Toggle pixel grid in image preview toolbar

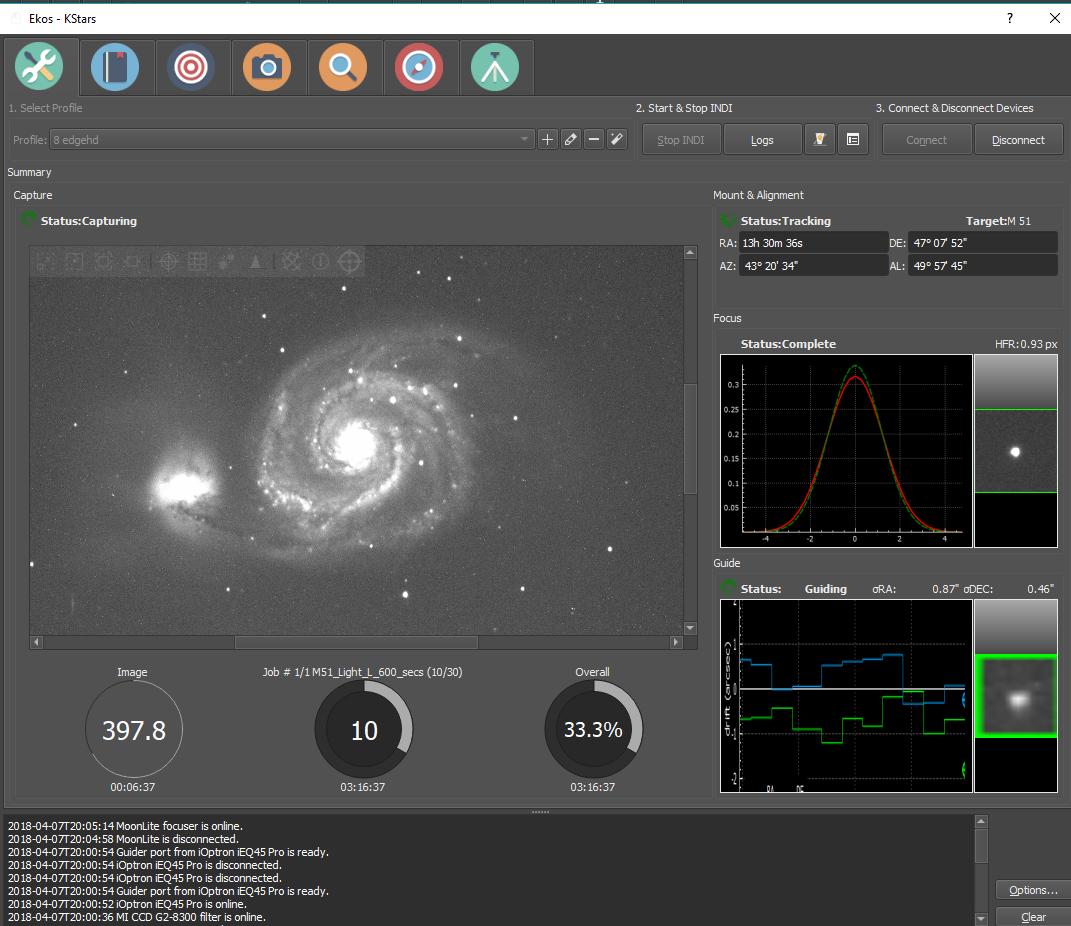pyautogui.click(x=197, y=261)
